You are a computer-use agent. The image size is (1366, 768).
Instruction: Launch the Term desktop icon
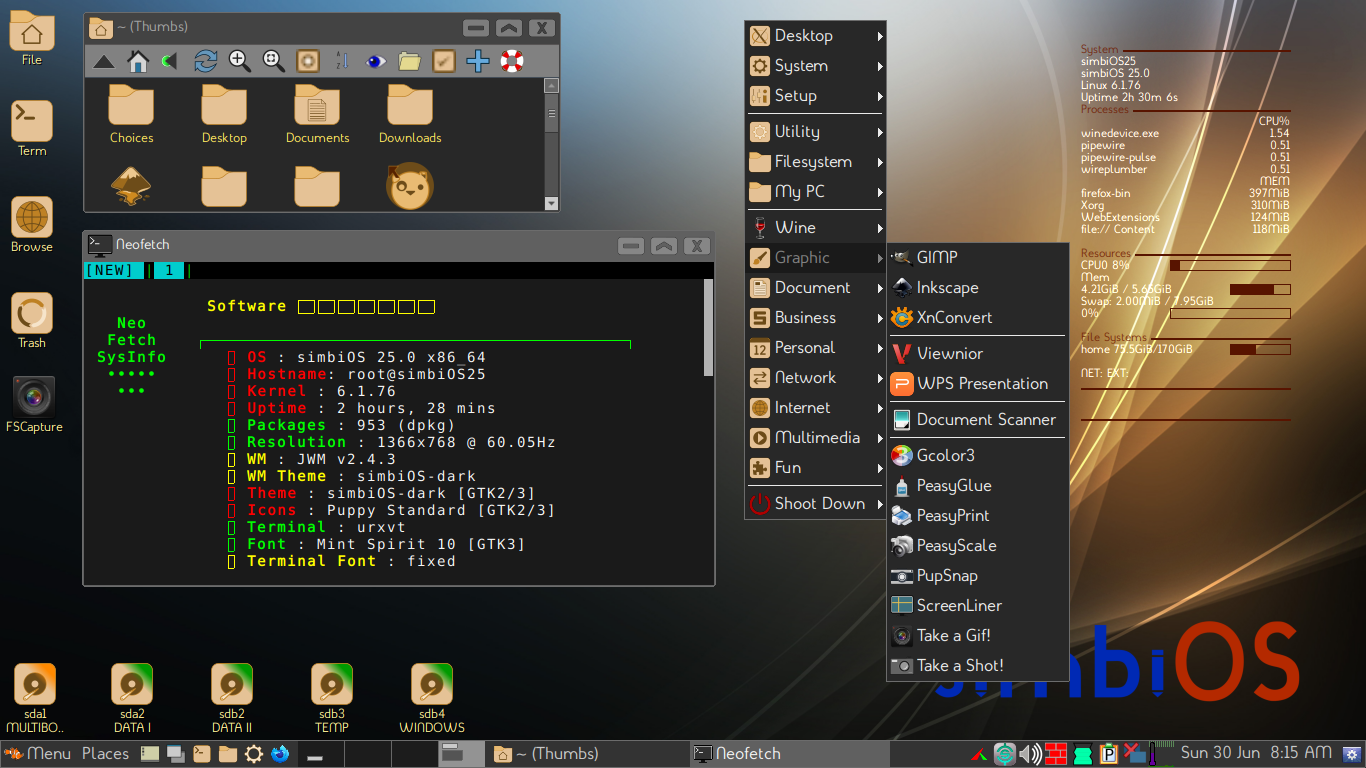[32, 129]
